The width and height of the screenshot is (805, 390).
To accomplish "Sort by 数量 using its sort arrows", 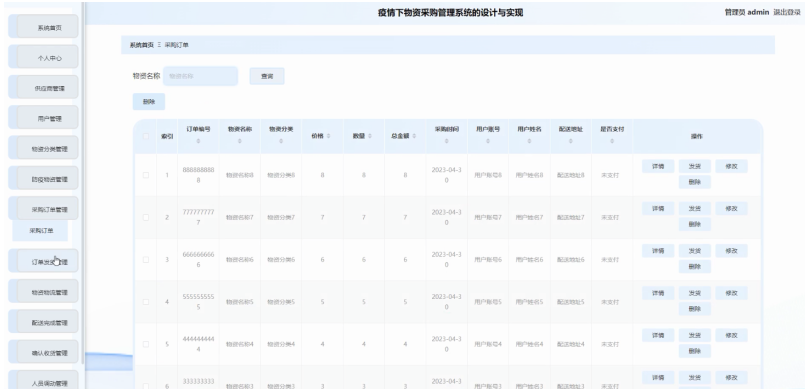I will [370, 136].
